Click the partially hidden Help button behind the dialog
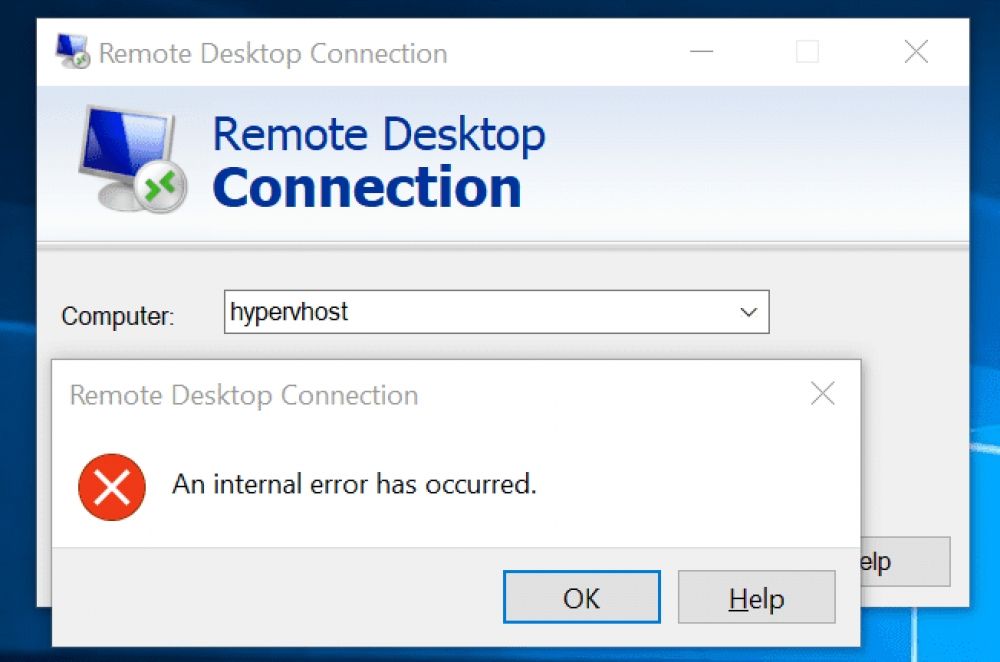This screenshot has width=1000, height=662. click(905, 561)
